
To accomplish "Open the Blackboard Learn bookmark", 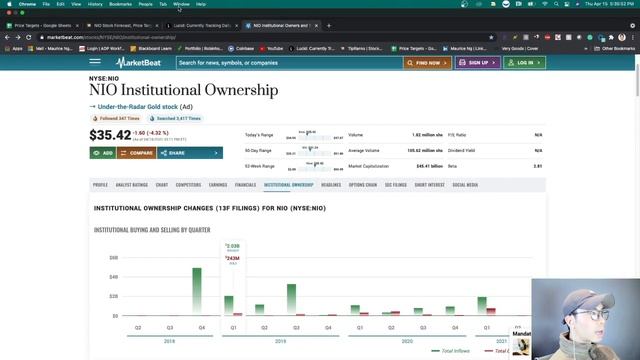I will (151, 49).
